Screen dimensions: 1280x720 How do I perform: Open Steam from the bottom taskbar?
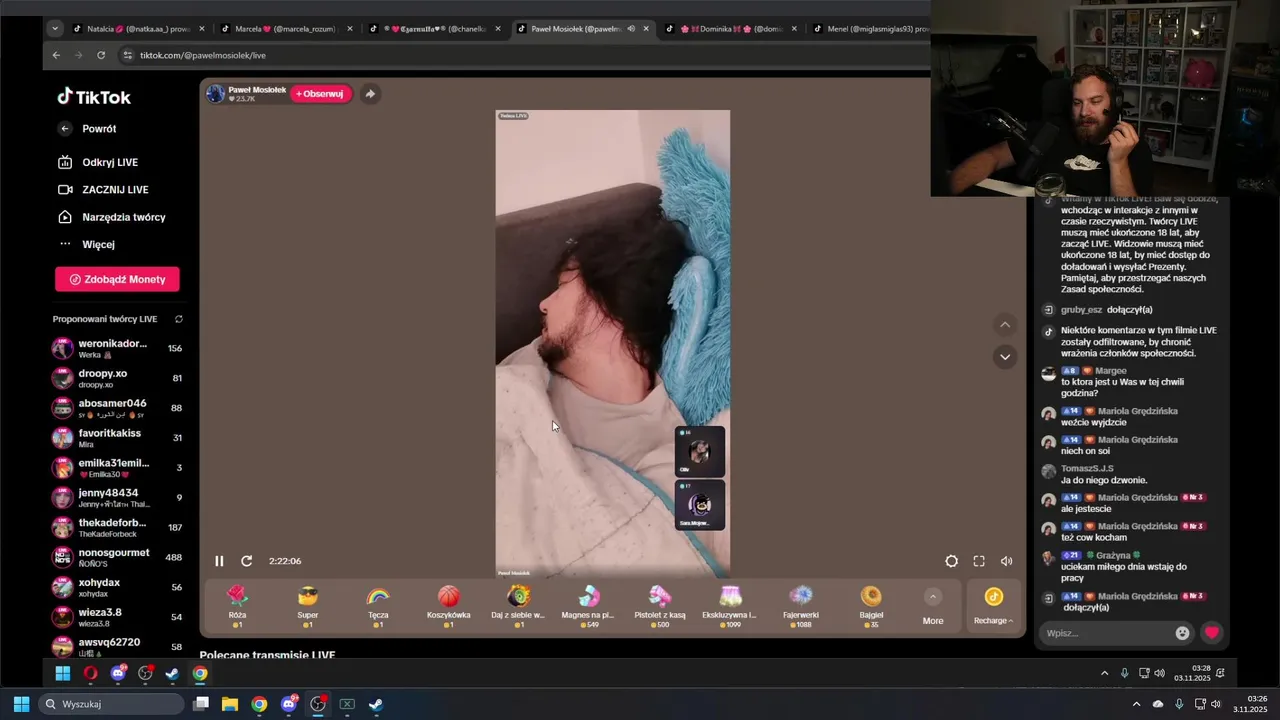(376, 704)
